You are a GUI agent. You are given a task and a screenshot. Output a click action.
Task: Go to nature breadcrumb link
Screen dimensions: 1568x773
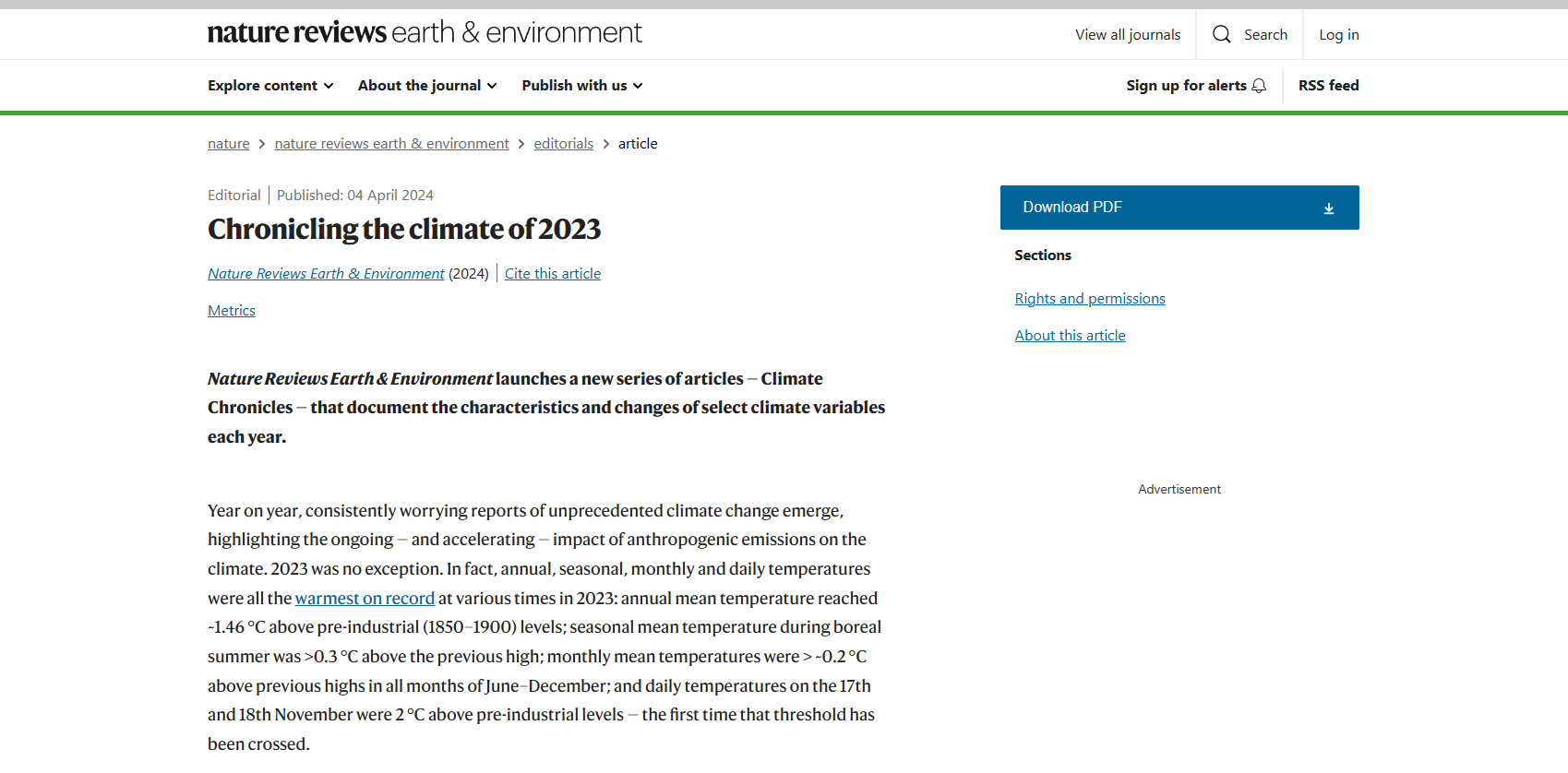click(229, 144)
